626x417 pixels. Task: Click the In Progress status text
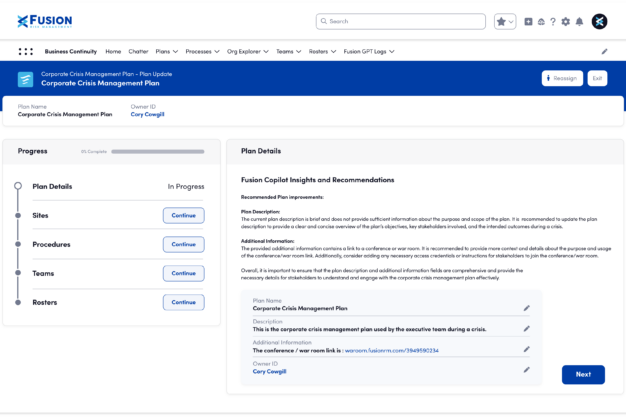point(186,187)
